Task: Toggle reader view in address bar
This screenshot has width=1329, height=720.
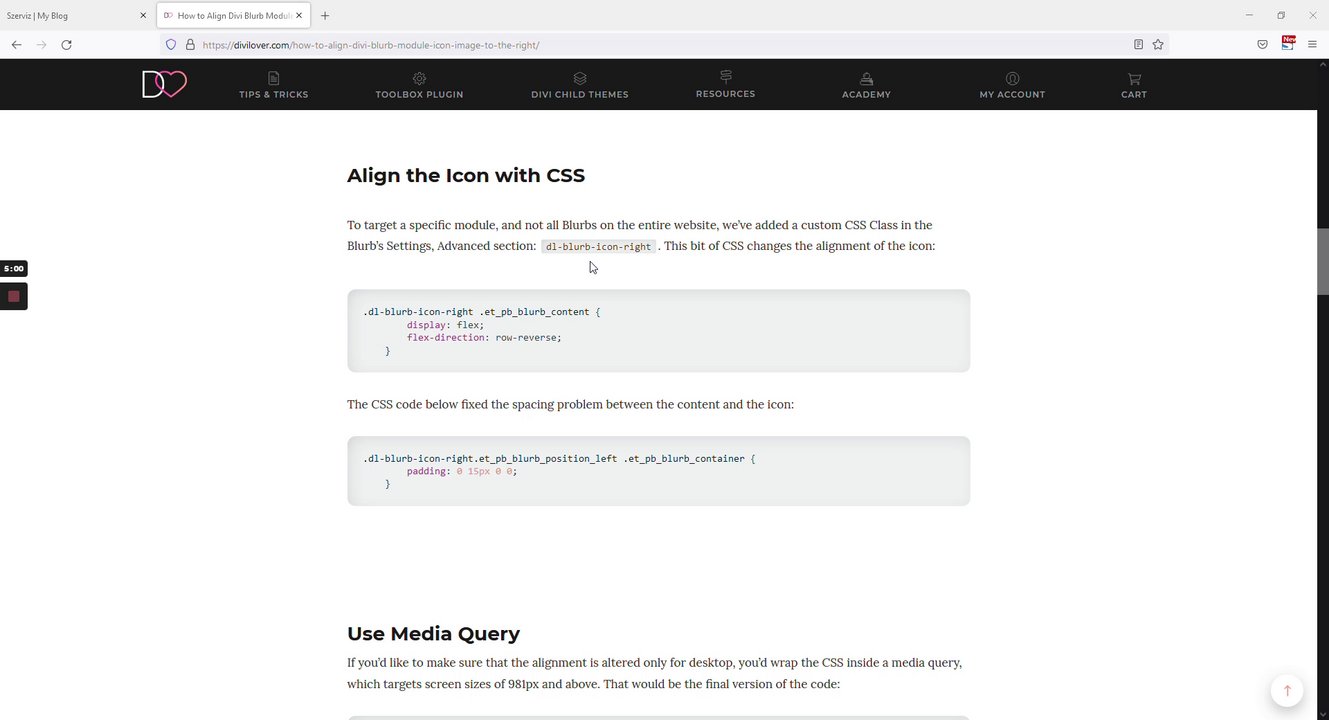Action: [1138, 45]
